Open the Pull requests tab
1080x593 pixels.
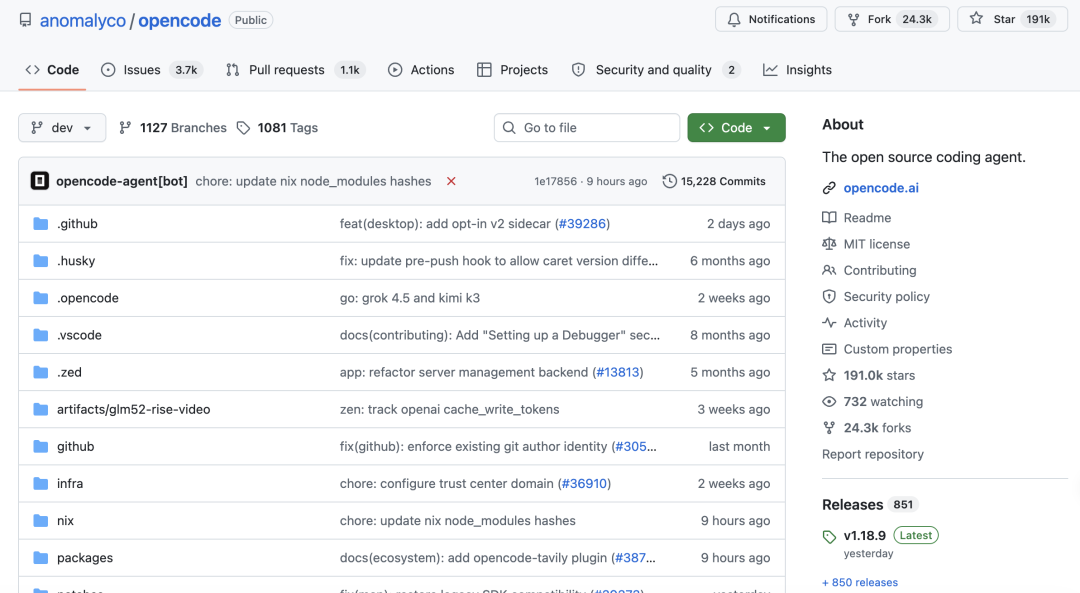click(296, 70)
